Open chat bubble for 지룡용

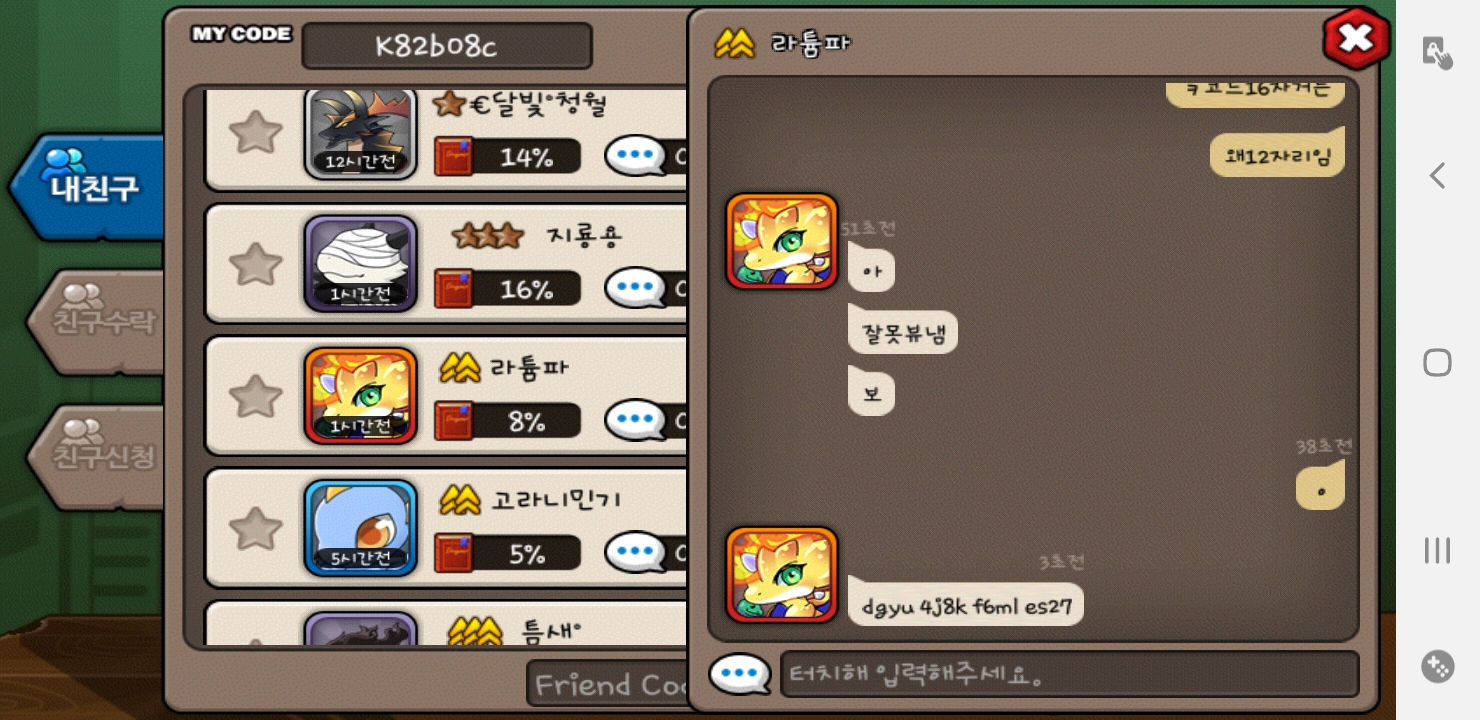point(636,288)
